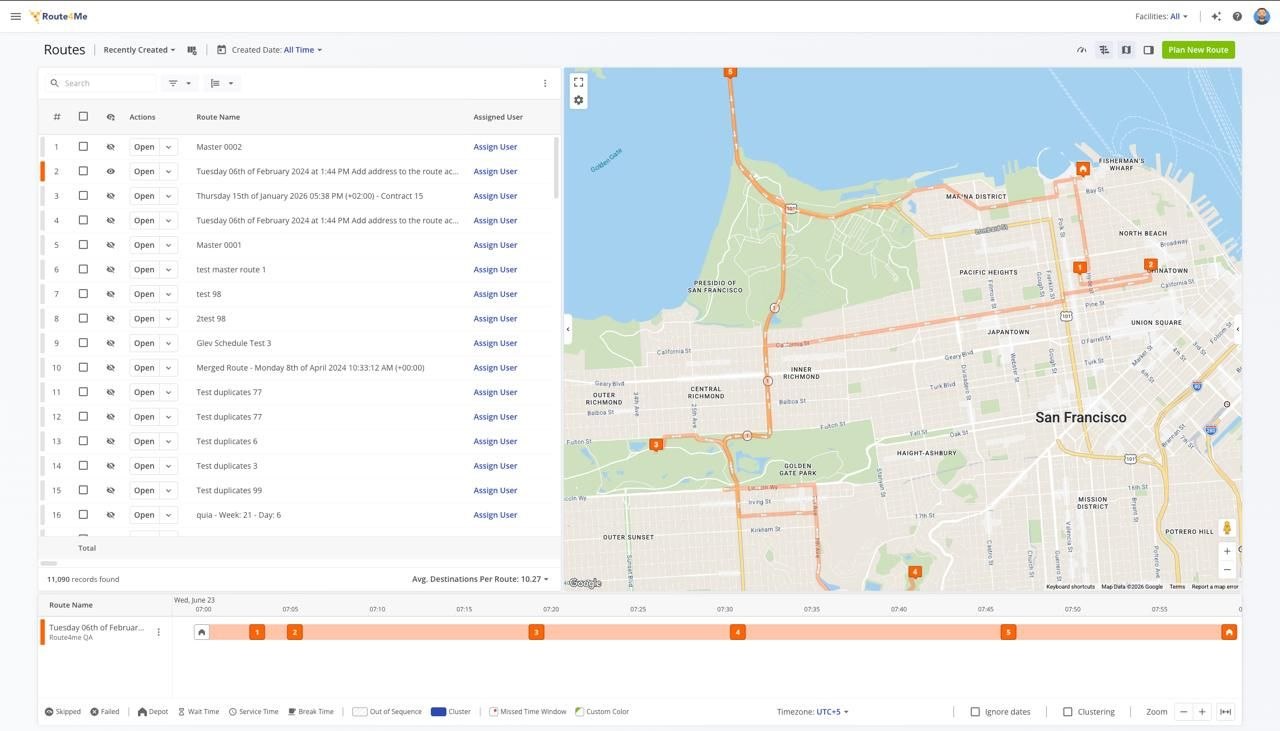The height and width of the screenshot is (731, 1280).
Task: Enable the Clustering checkbox
Action: pyautogui.click(x=1068, y=712)
